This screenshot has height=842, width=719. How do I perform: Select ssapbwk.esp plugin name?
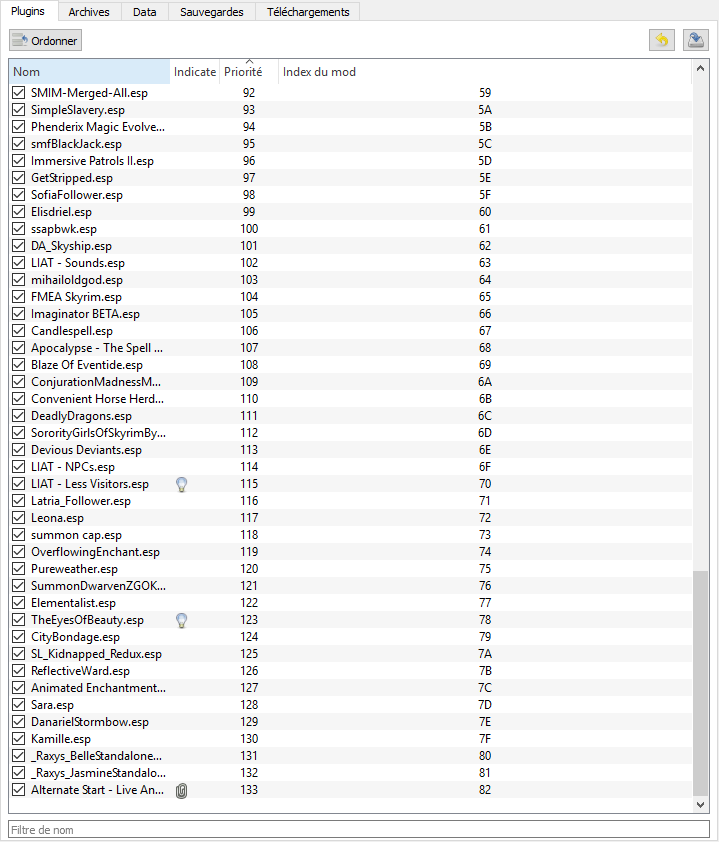[x=64, y=229]
